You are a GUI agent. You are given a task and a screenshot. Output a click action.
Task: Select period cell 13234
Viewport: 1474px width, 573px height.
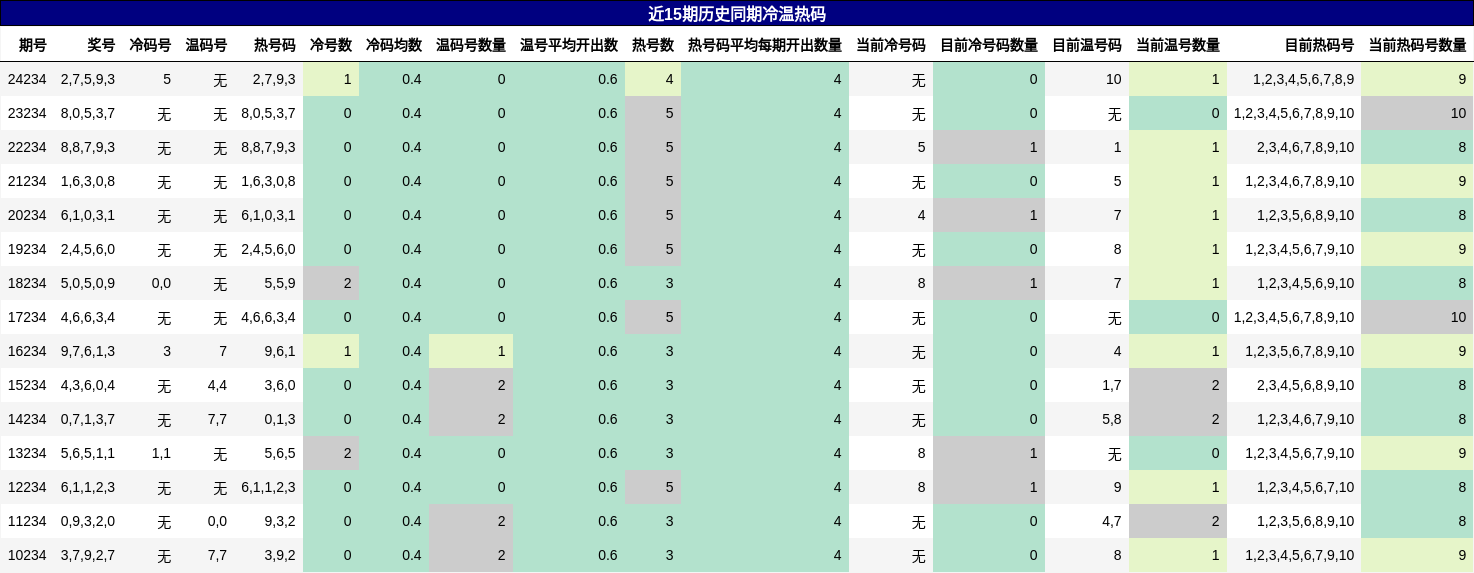(27, 453)
